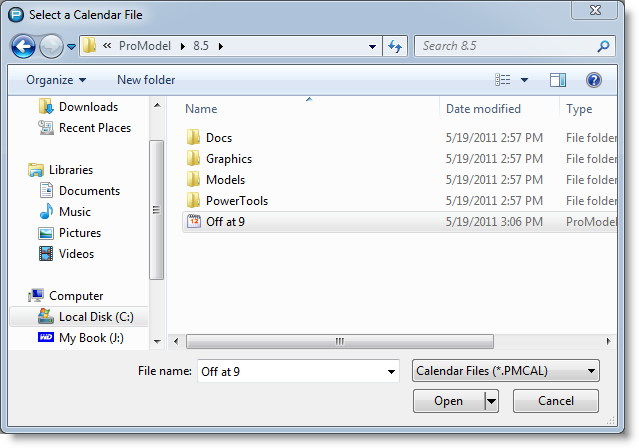The height and width of the screenshot is (448, 639).
Task: Click the Open button split arrow
Action: click(490, 401)
